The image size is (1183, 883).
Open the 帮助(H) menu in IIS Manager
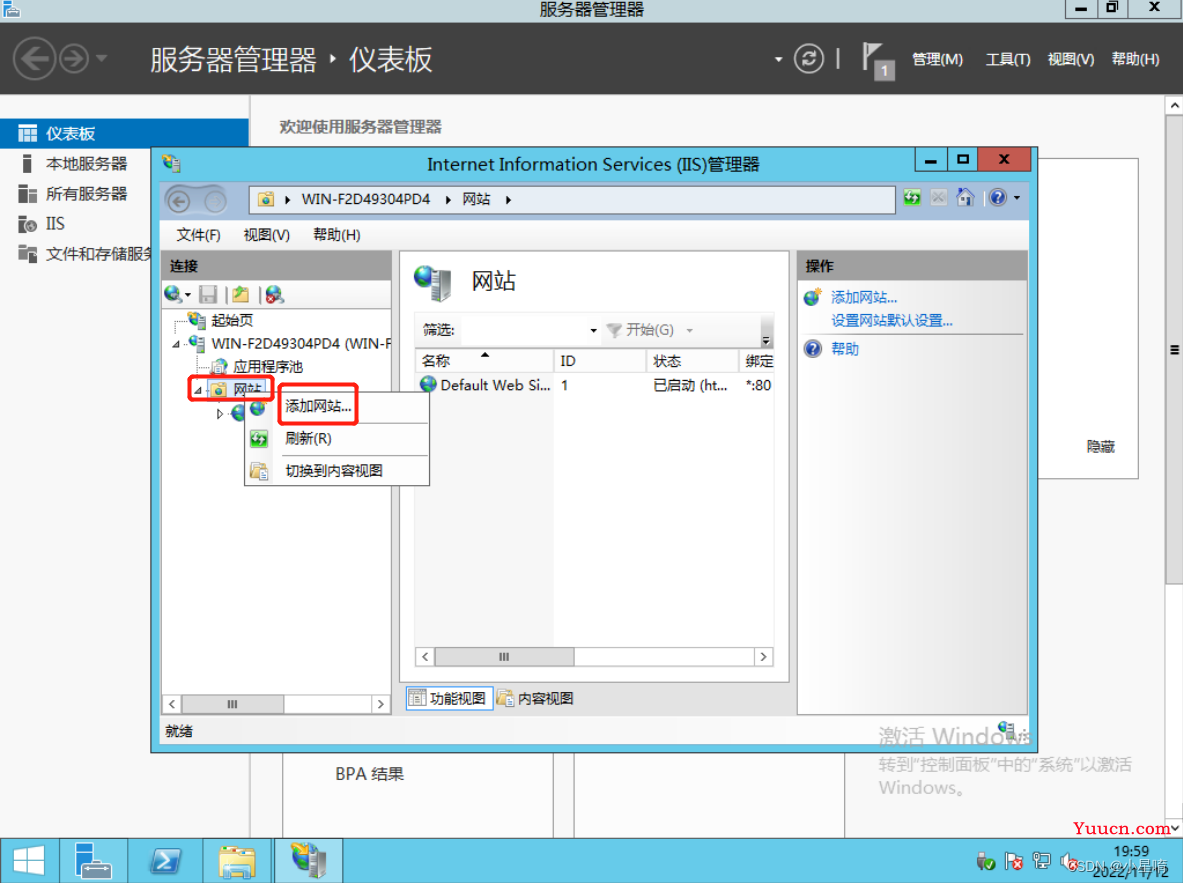tap(336, 235)
